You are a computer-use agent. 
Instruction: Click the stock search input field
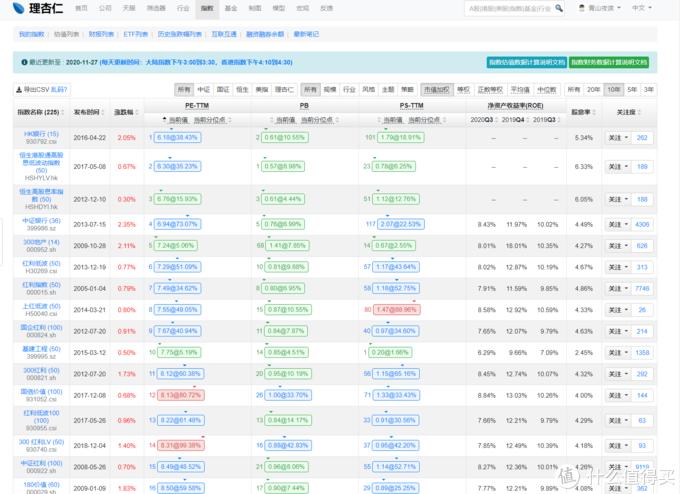[x=510, y=8]
